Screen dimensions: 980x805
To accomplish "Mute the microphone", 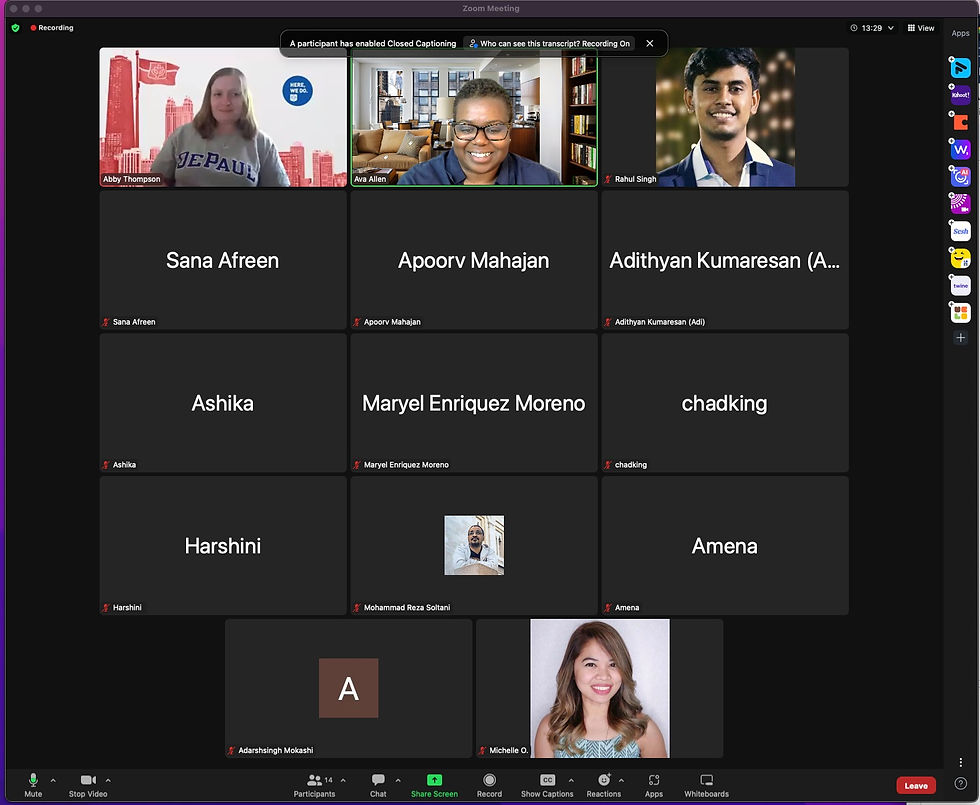I will (33, 784).
